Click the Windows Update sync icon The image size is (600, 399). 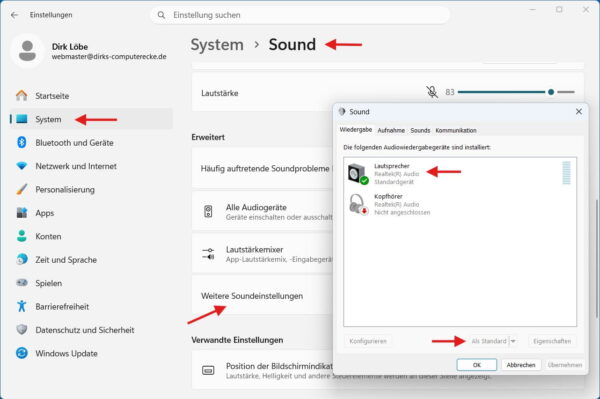22,353
